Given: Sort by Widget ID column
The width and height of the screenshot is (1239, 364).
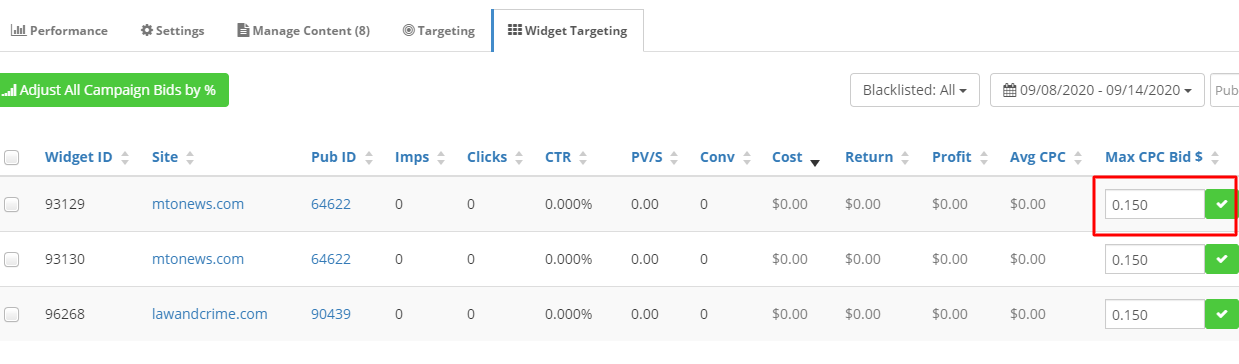Looking at the screenshot, I should click(x=87, y=157).
